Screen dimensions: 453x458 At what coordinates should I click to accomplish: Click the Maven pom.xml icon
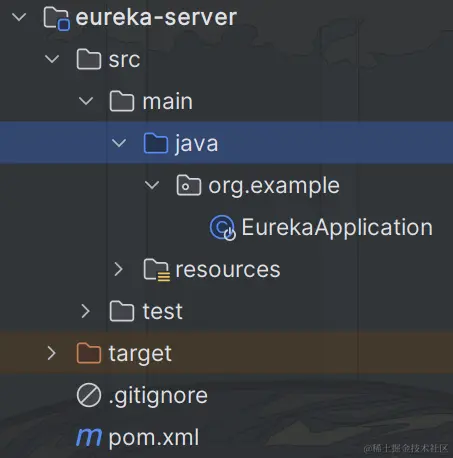click(89, 437)
